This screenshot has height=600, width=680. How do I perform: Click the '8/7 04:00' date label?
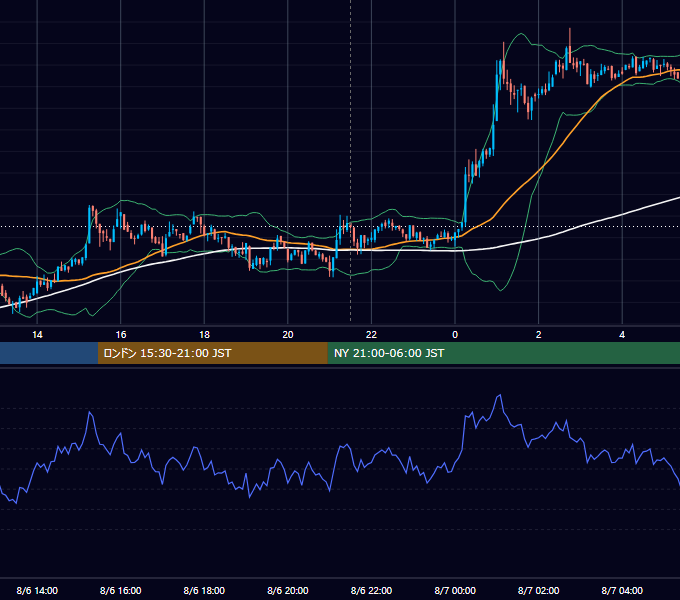tap(622, 590)
